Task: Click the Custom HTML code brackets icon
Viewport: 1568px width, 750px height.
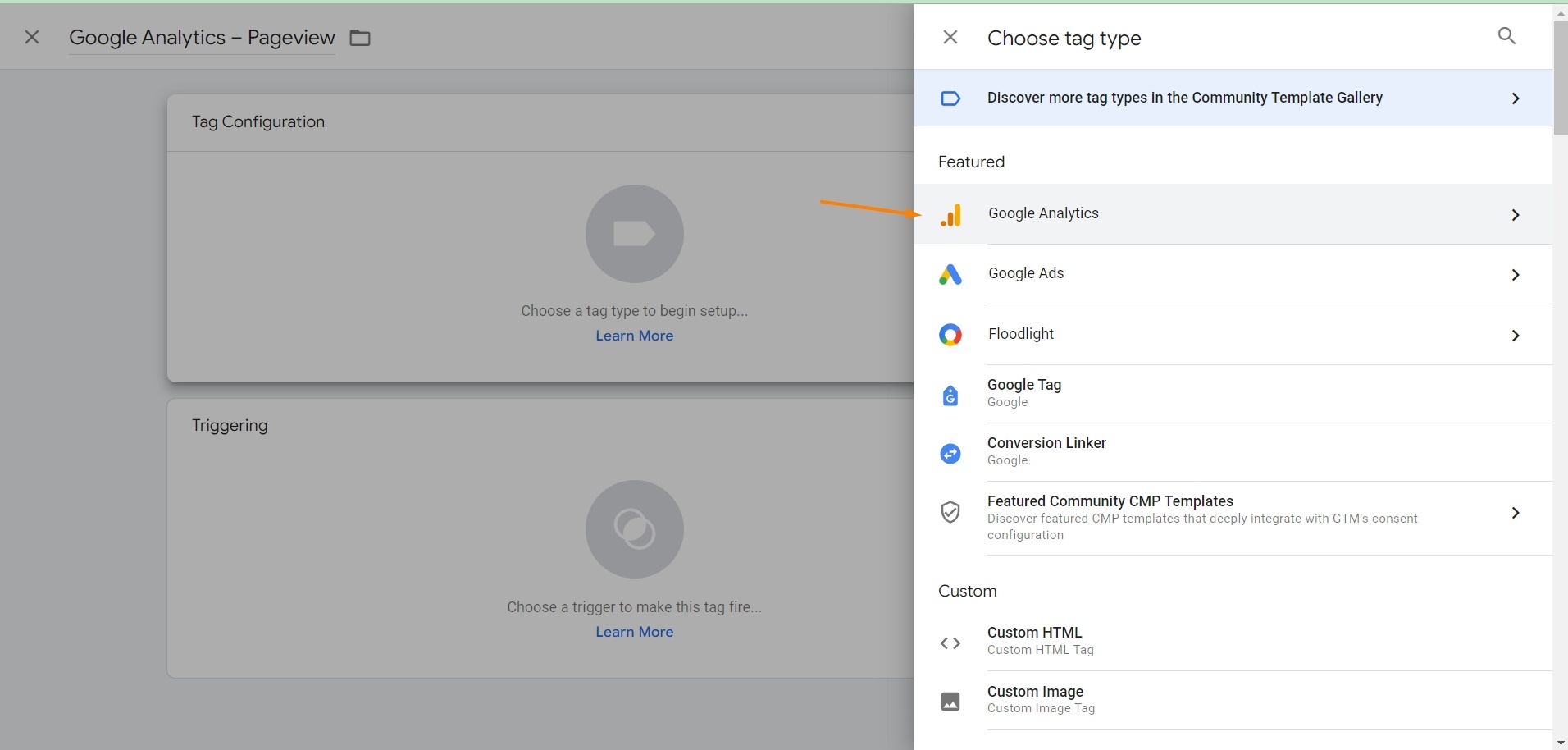Action: (950, 643)
